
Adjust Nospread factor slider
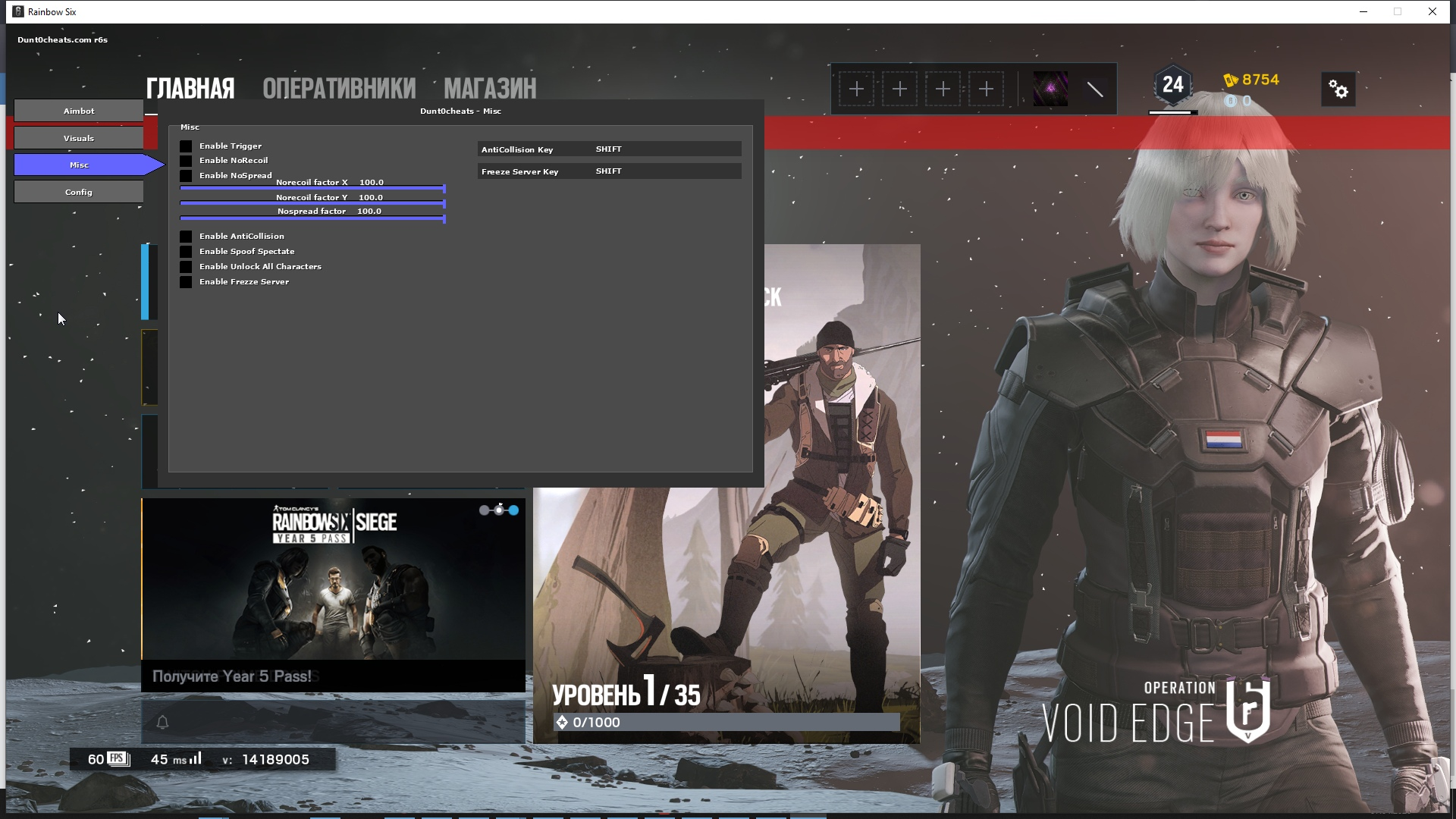tap(312, 218)
